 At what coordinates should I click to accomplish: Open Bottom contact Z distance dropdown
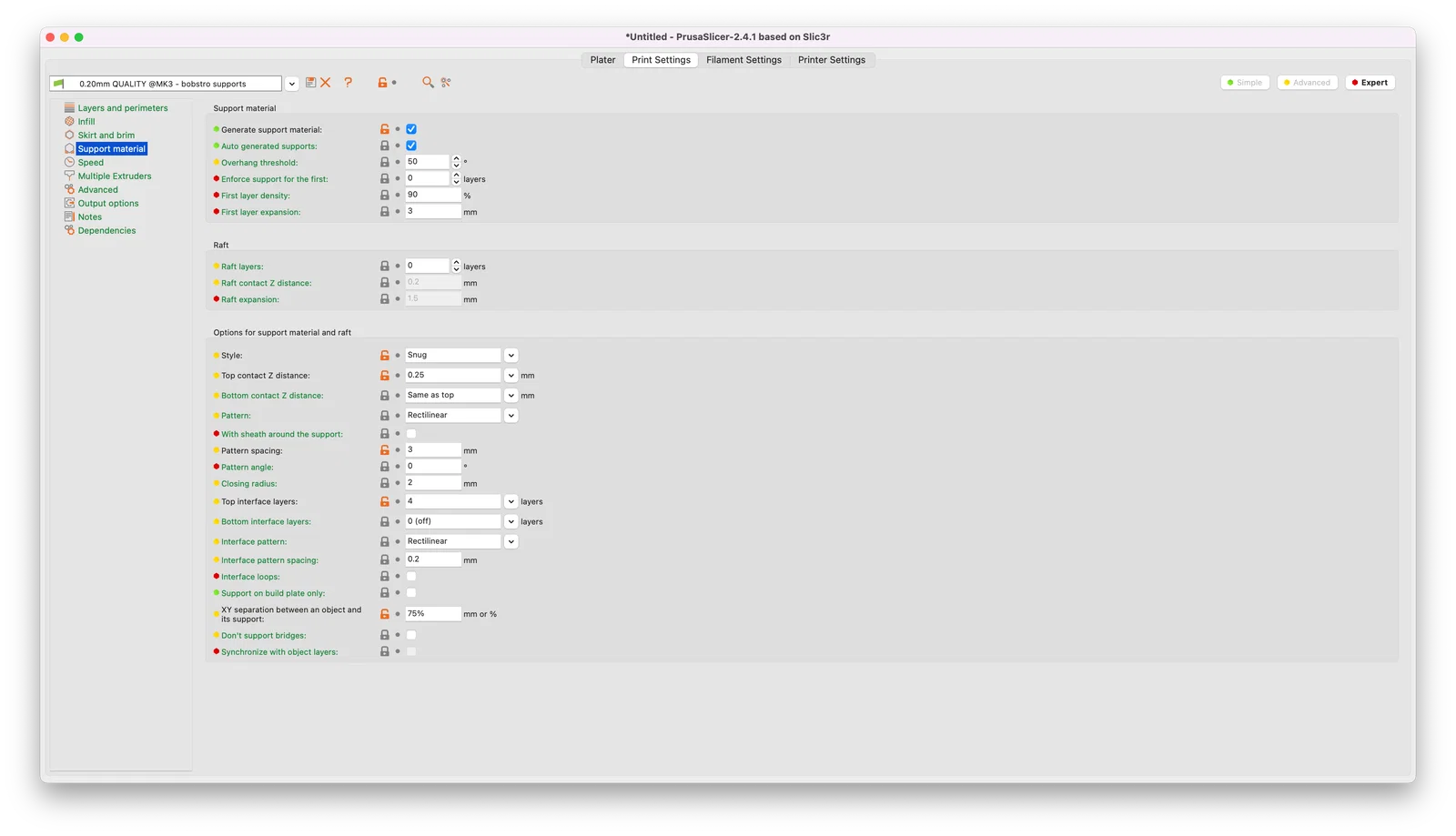511,396
